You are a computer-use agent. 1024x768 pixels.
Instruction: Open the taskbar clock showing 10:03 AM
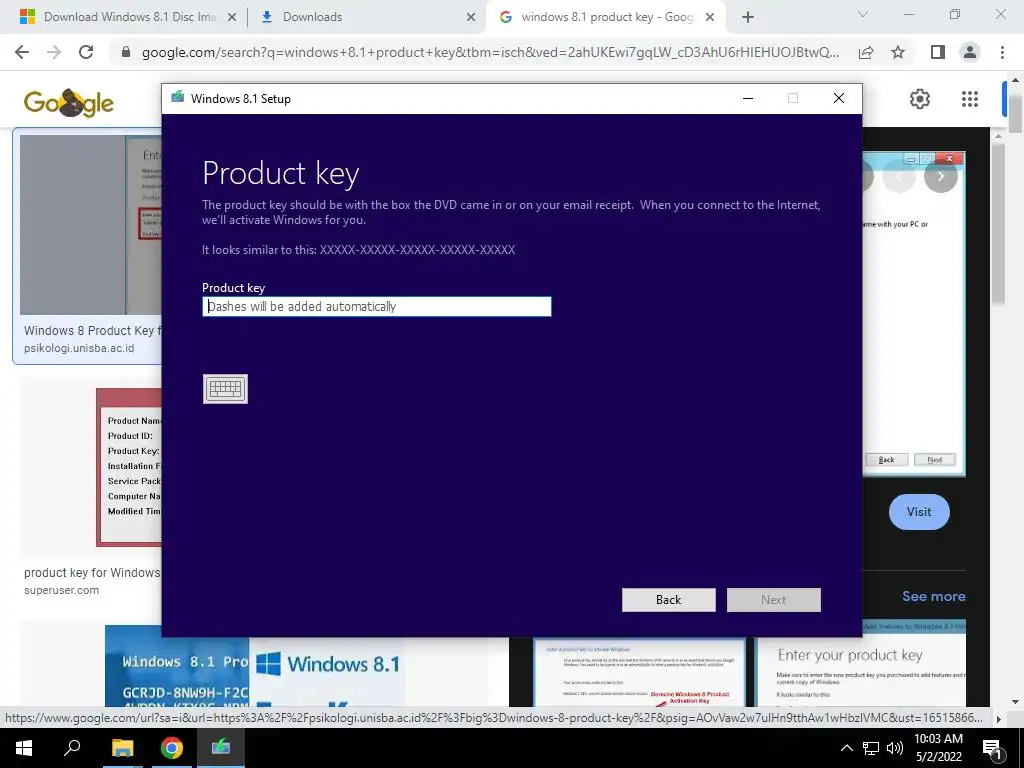click(938, 748)
